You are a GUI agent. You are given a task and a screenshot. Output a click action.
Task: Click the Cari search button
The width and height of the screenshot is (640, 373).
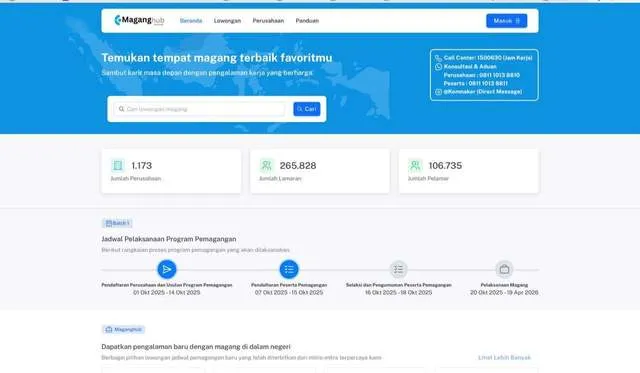pos(307,109)
